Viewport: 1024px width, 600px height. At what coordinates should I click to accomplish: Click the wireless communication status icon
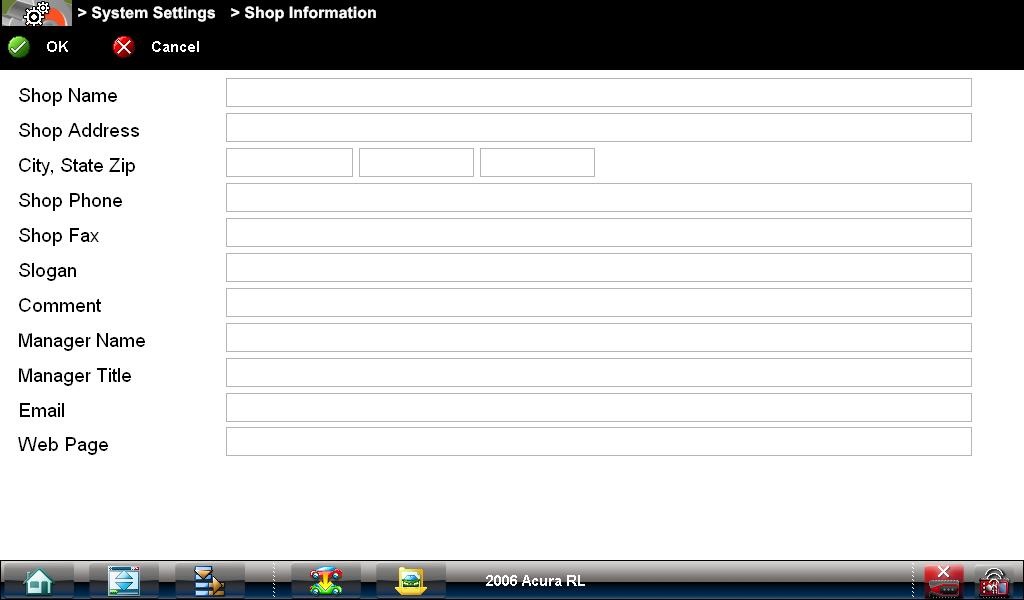992,580
